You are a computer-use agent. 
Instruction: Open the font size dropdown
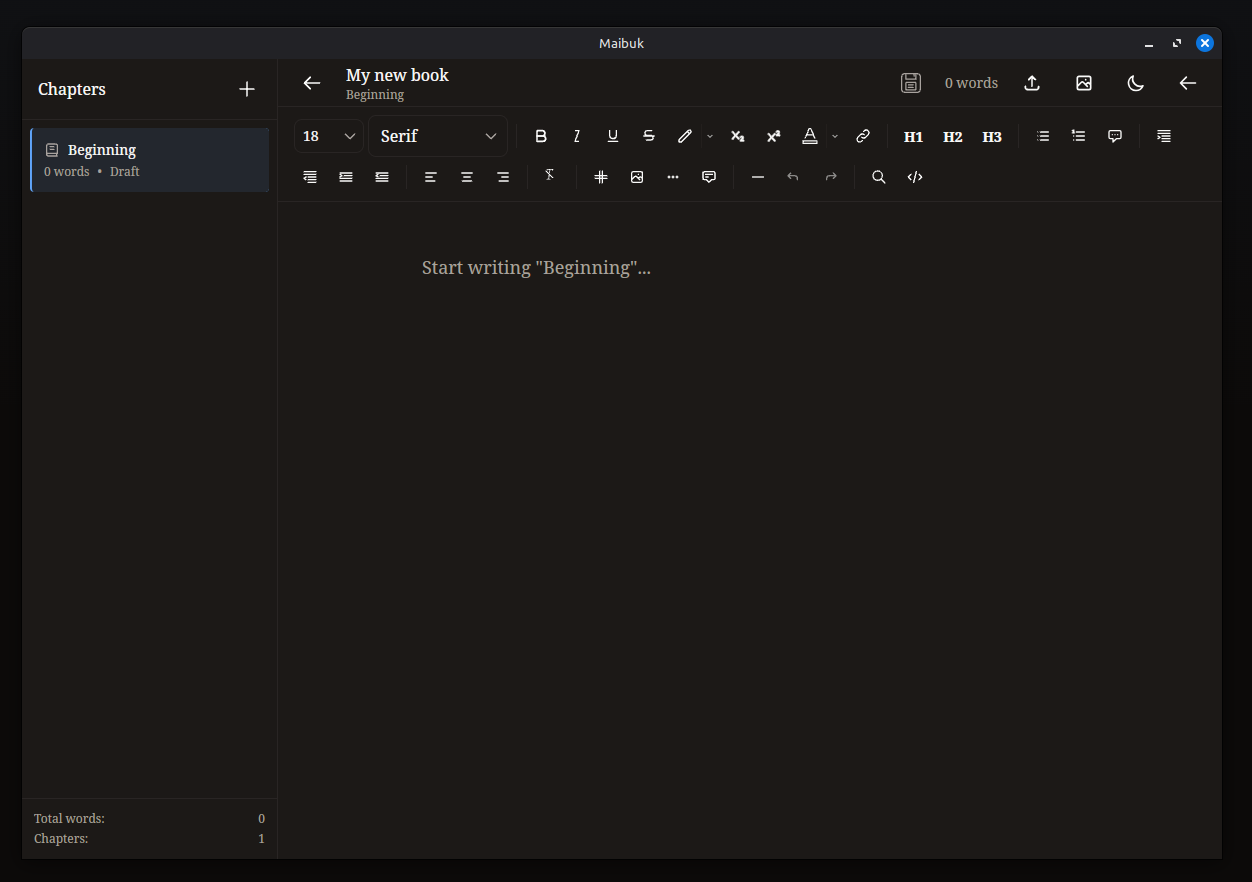[328, 136]
